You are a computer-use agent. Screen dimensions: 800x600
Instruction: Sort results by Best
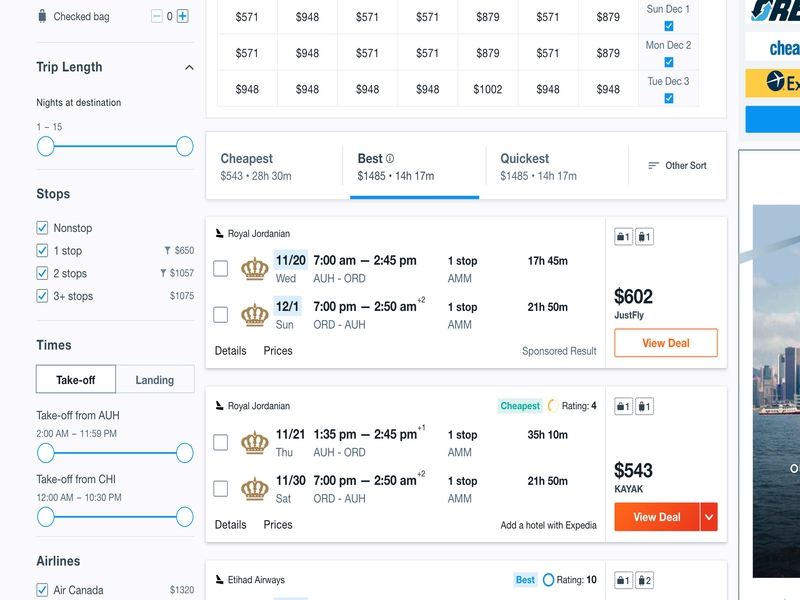tap(414, 166)
